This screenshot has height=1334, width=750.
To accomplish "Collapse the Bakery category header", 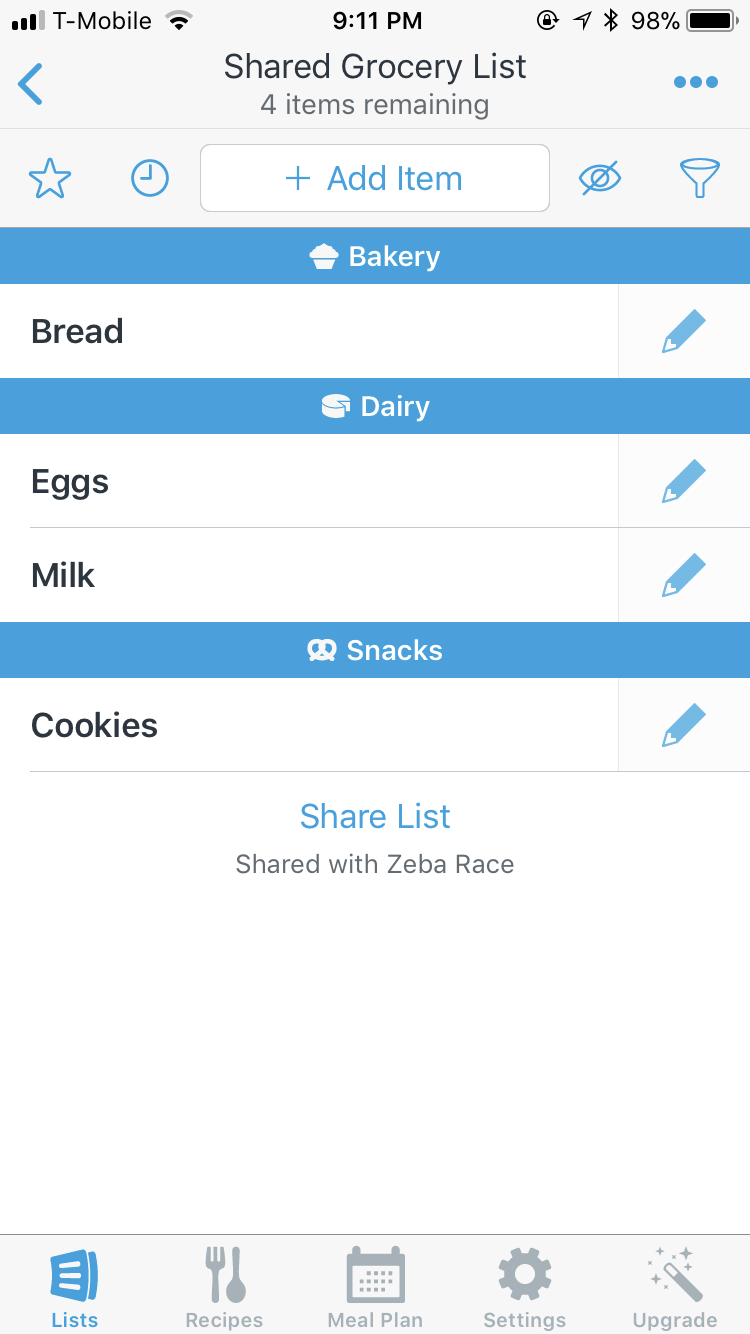I will (x=375, y=256).
